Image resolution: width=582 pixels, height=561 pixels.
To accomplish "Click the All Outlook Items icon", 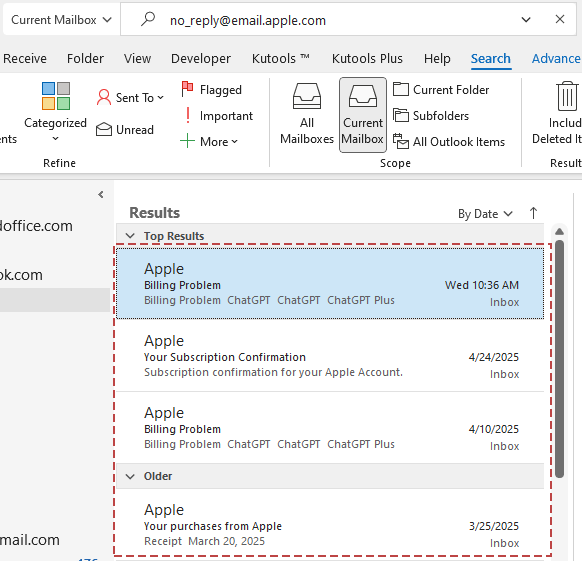I will (x=401, y=141).
